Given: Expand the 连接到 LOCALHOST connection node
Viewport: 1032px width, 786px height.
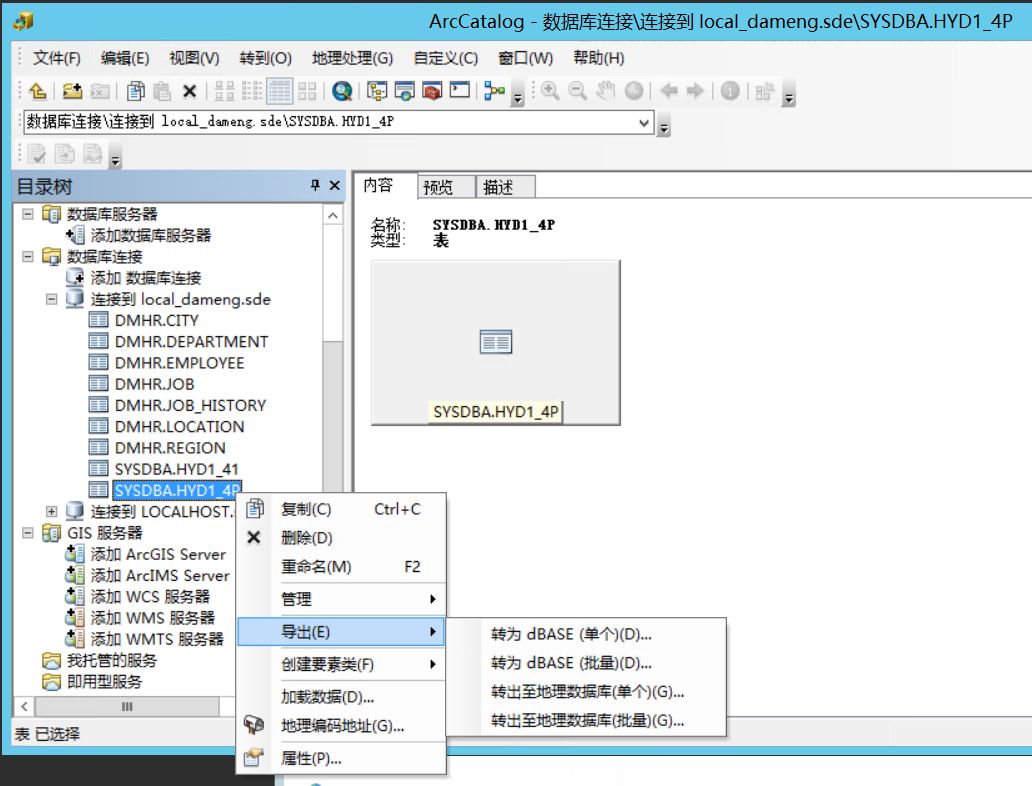Looking at the screenshot, I should click(x=52, y=512).
